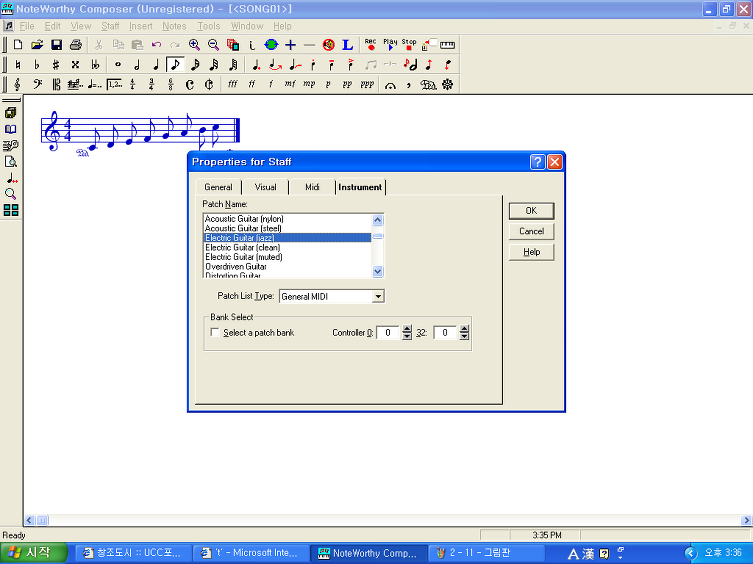Image resolution: width=753 pixels, height=564 pixels.
Task: Insert the fff dynamic marking
Action: coord(232,84)
